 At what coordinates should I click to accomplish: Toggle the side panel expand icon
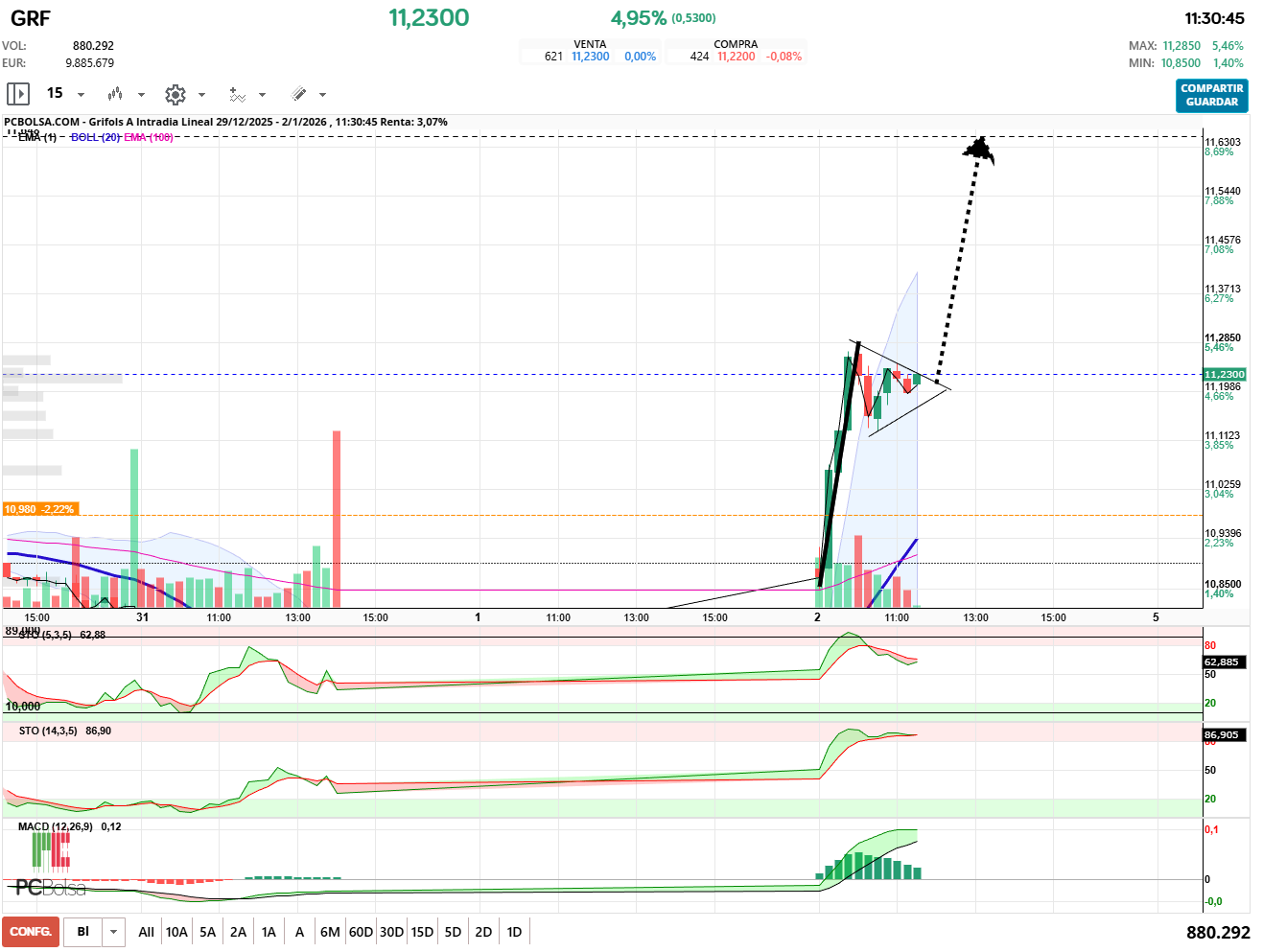[x=18, y=94]
